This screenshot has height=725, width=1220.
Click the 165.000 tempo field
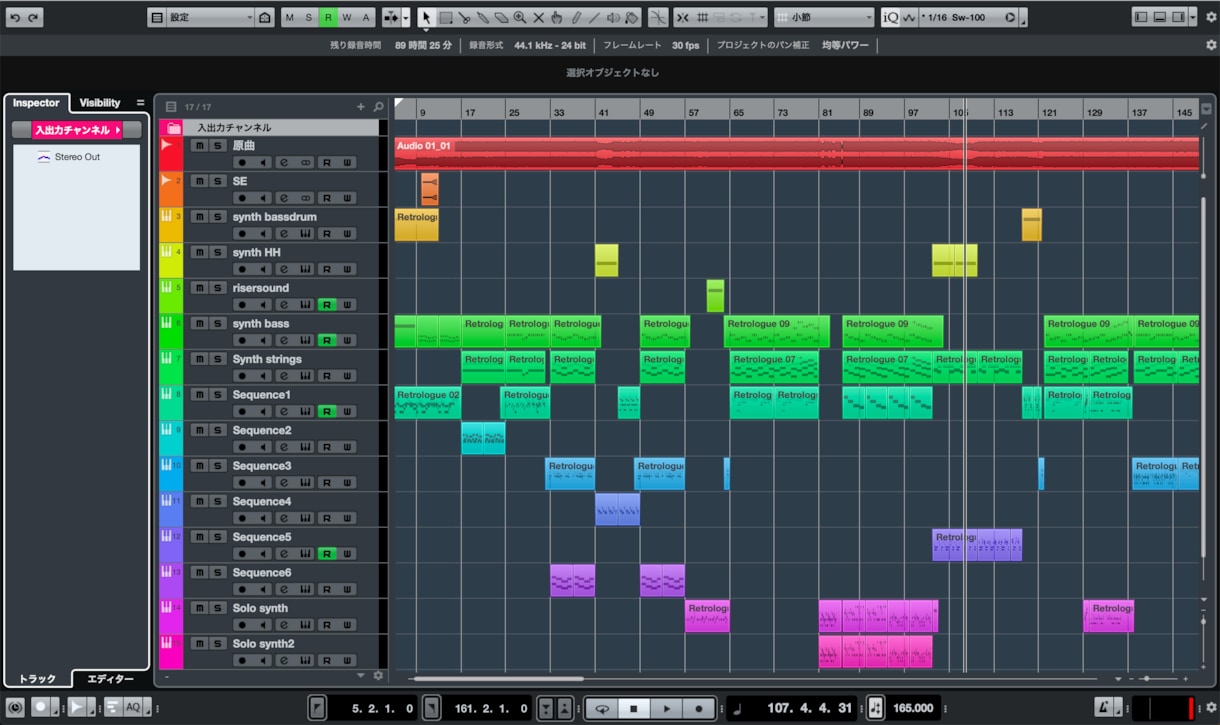pyautogui.click(x=913, y=708)
